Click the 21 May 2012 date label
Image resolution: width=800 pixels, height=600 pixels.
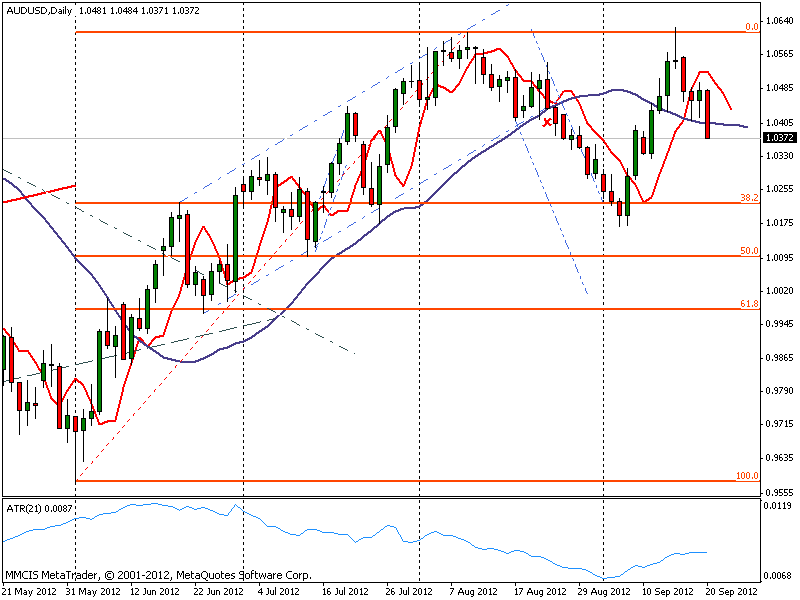(x=30, y=592)
